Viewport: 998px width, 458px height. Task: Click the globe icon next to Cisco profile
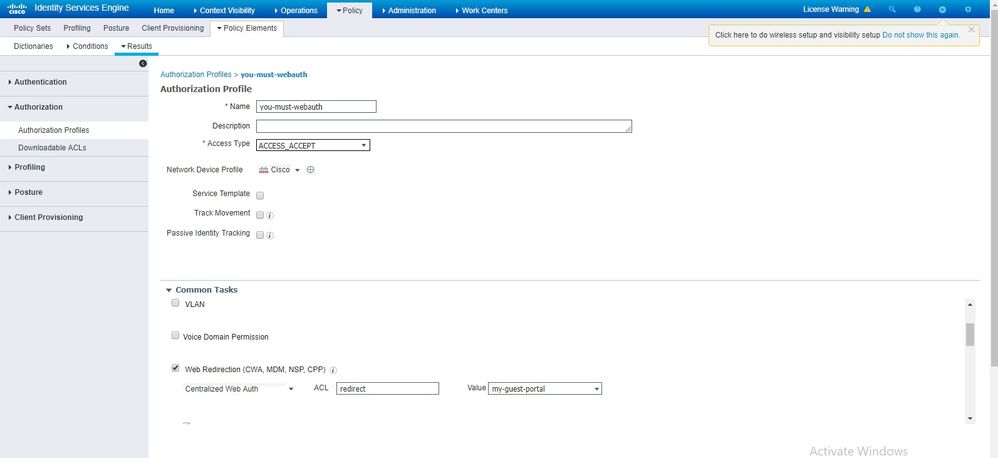311,170
